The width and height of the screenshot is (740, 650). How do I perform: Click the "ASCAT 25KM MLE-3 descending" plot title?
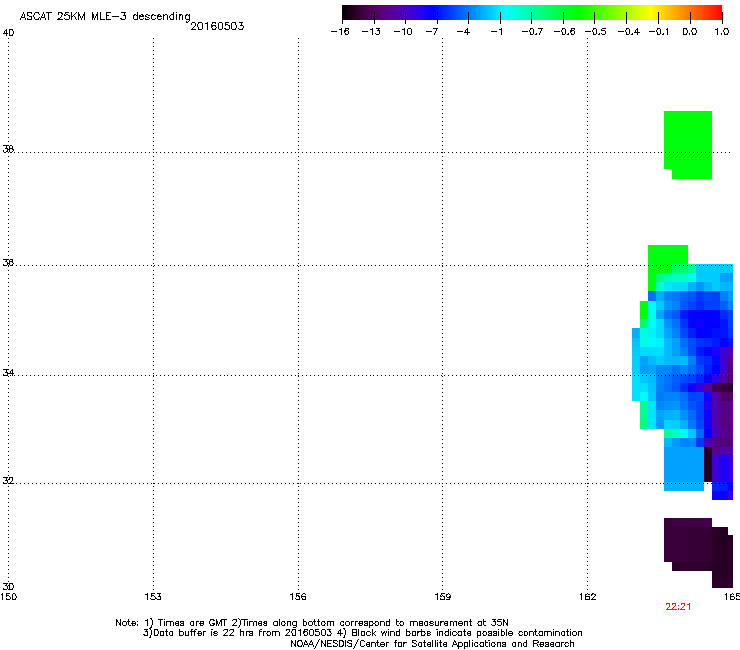(105, 17)
